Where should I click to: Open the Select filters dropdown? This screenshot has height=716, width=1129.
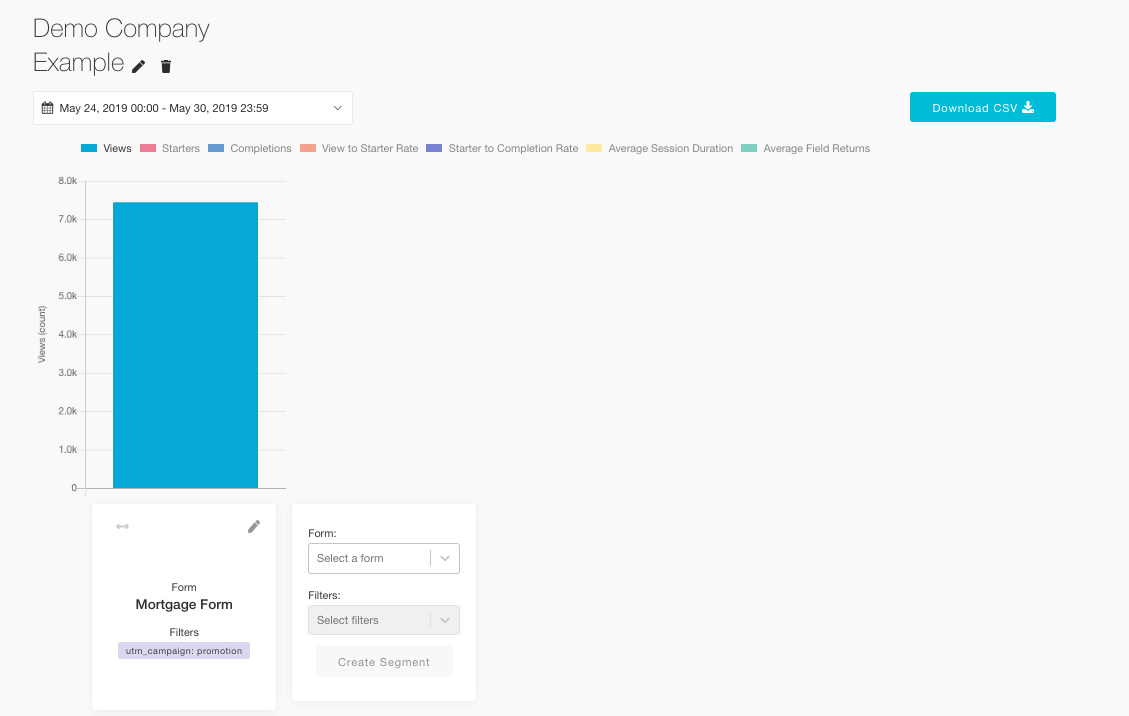click(x=384, y=620)
